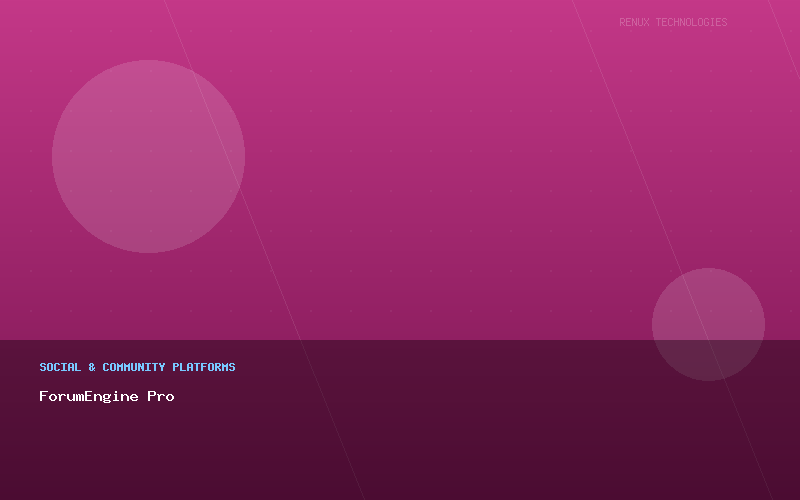Click the word "COMMUNITY" in the blue label
This screenshot has width=800, height=500.
coord(133,367)
